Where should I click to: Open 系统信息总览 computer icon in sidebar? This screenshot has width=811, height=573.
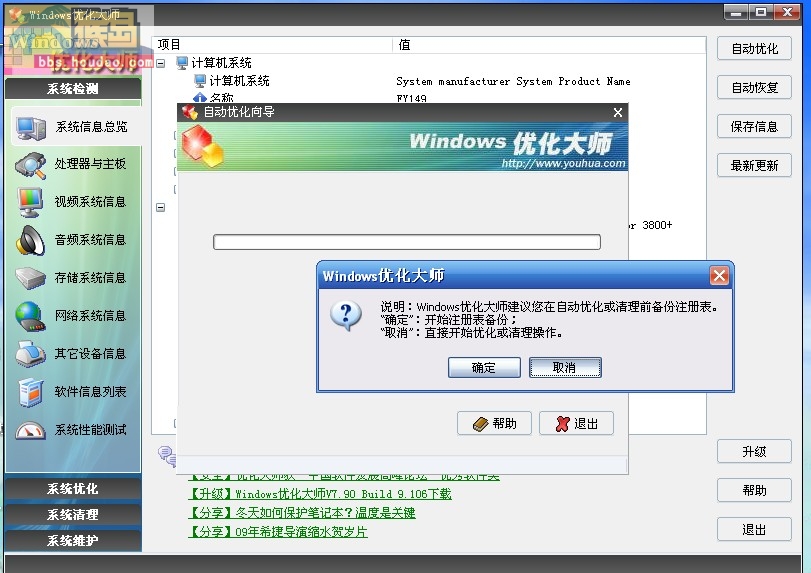click(x=31, y=127)
